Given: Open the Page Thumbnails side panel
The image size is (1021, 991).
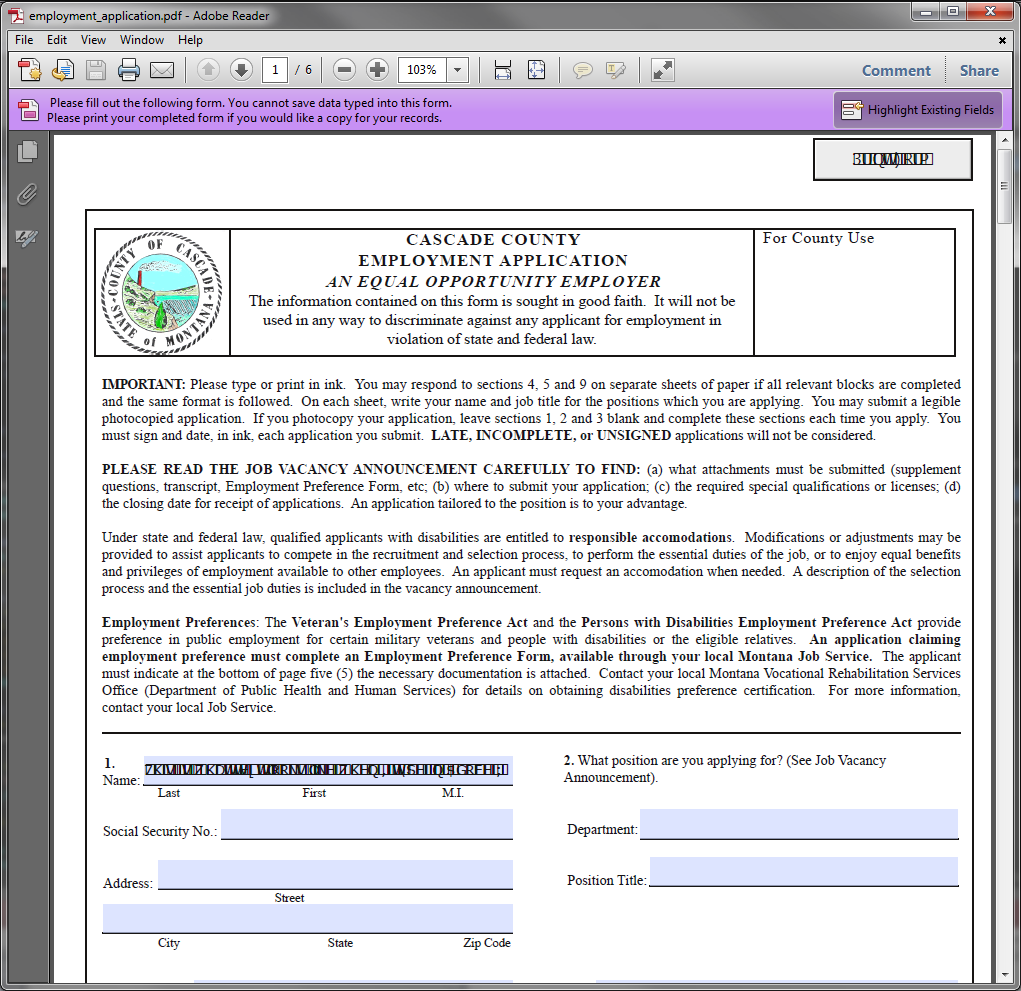Looking at the screenshot, I should coord(27,152).
